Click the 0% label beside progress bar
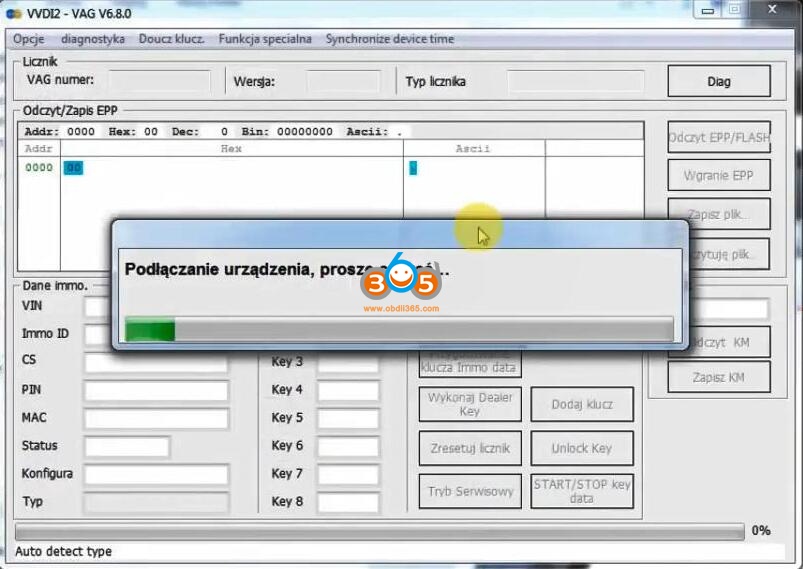The width and height of the screenshot is (803, 569). click(x=761, y=531)
